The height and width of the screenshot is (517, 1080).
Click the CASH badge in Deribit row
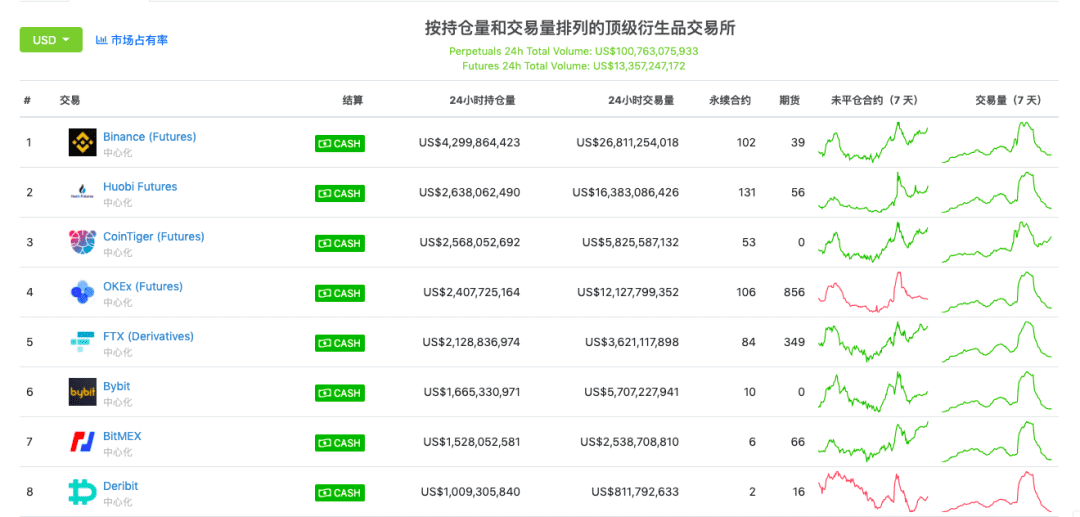pos(340,493)
